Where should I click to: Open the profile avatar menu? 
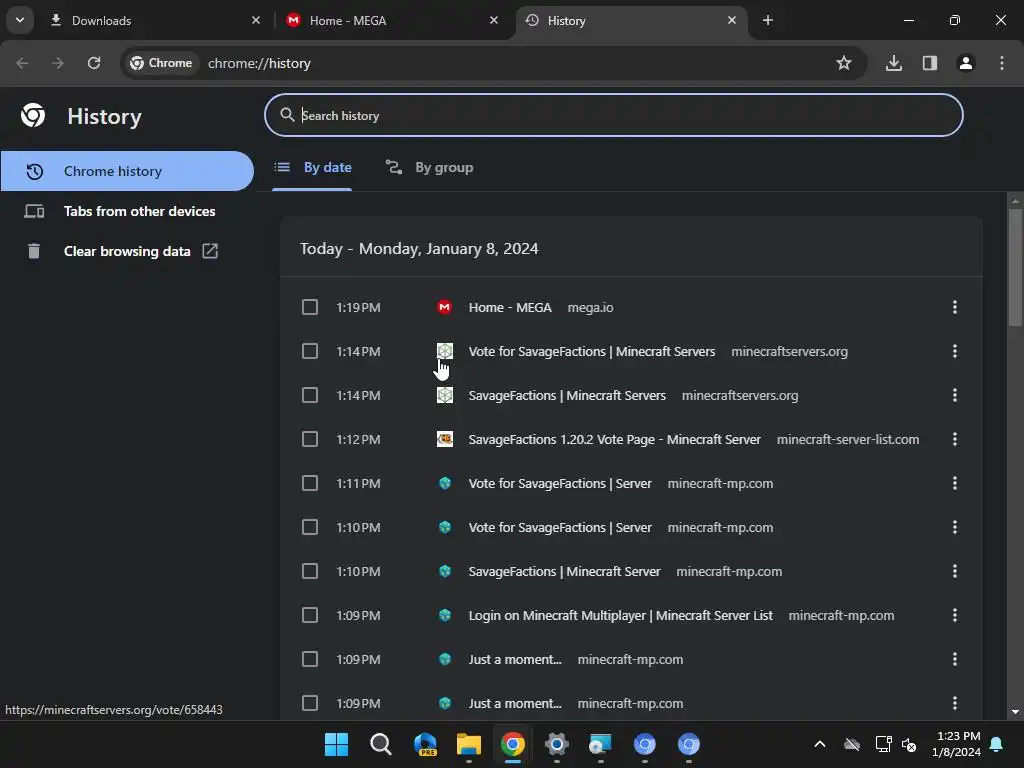coord(966,63)
